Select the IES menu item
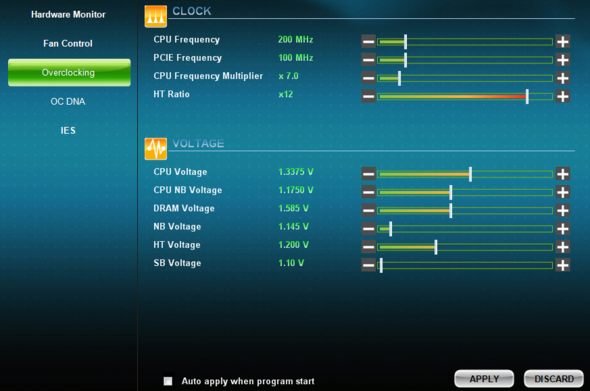Image resolution: width=590 pixels, height=391 pixels. [68, 131]
